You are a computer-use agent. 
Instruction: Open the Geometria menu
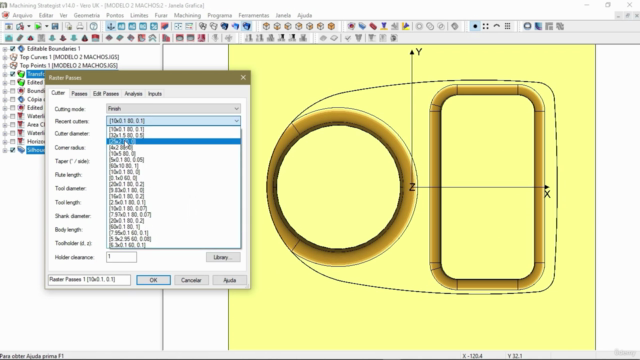pyautogui.click(x=87, y=16)
